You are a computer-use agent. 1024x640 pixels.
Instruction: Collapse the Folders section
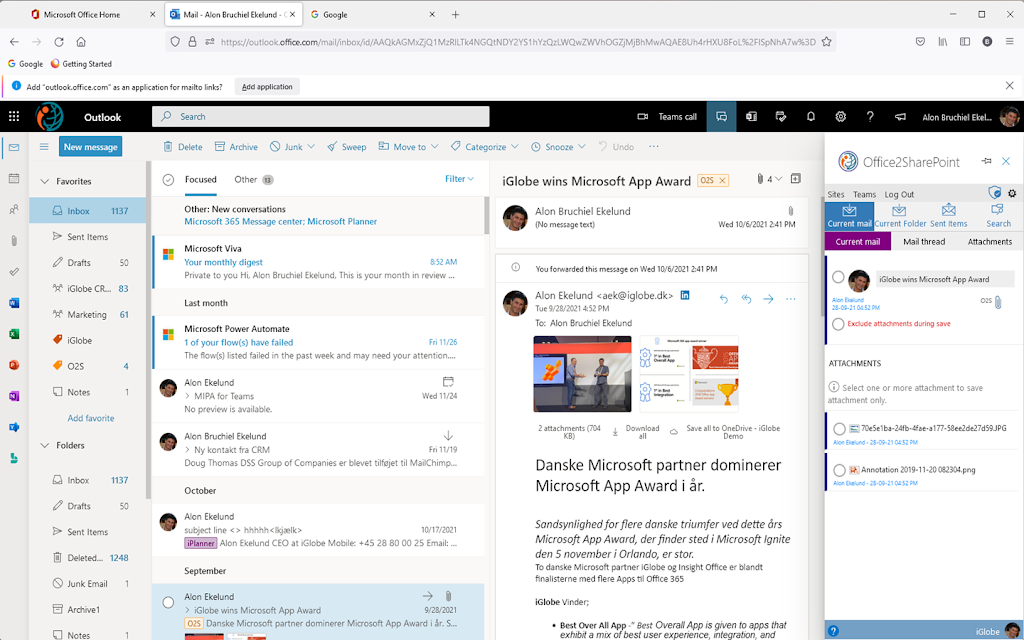(44, 445)
